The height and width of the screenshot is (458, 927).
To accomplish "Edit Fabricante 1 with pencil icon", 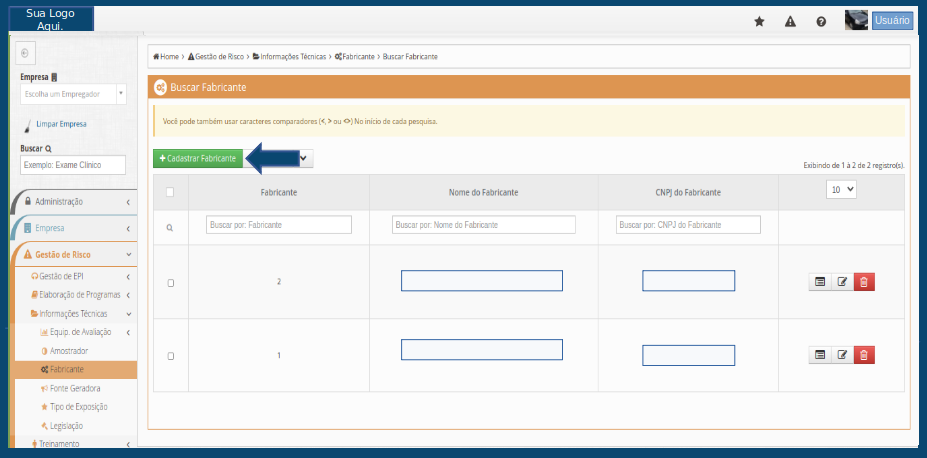I will (x=842, y=355).
